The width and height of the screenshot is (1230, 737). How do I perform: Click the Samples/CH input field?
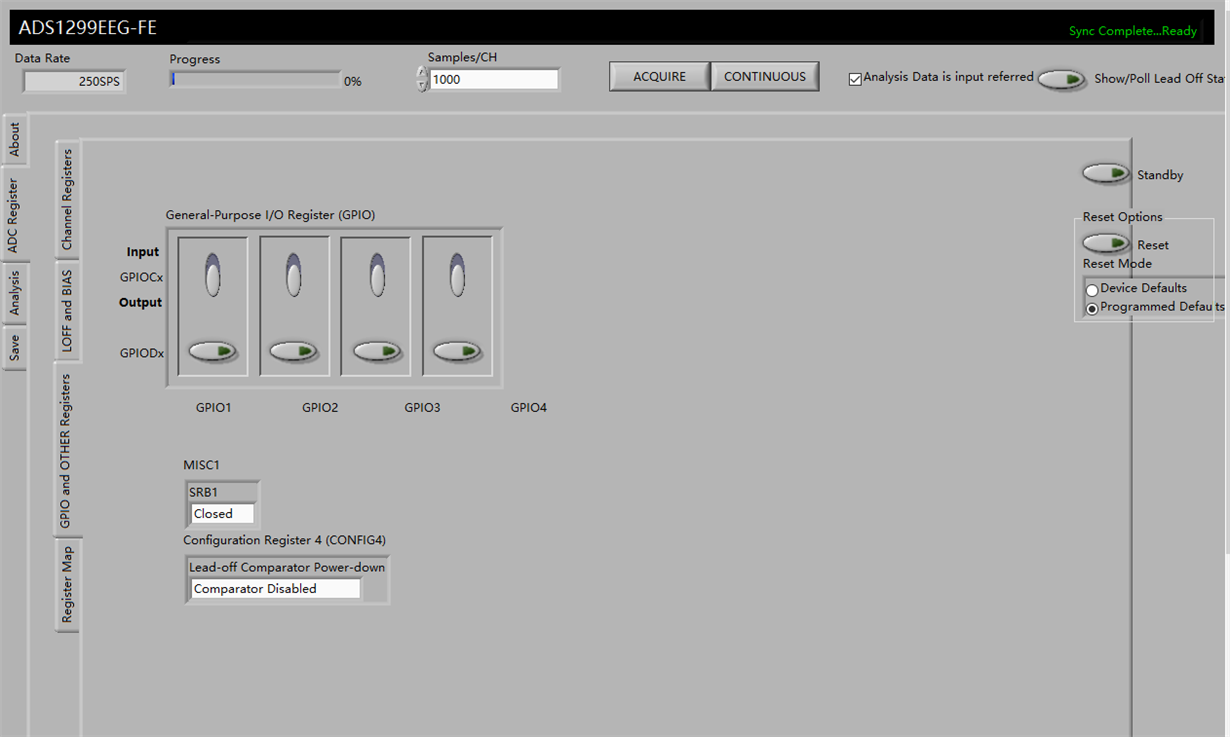pyautogui.click(x=494, y=79)
